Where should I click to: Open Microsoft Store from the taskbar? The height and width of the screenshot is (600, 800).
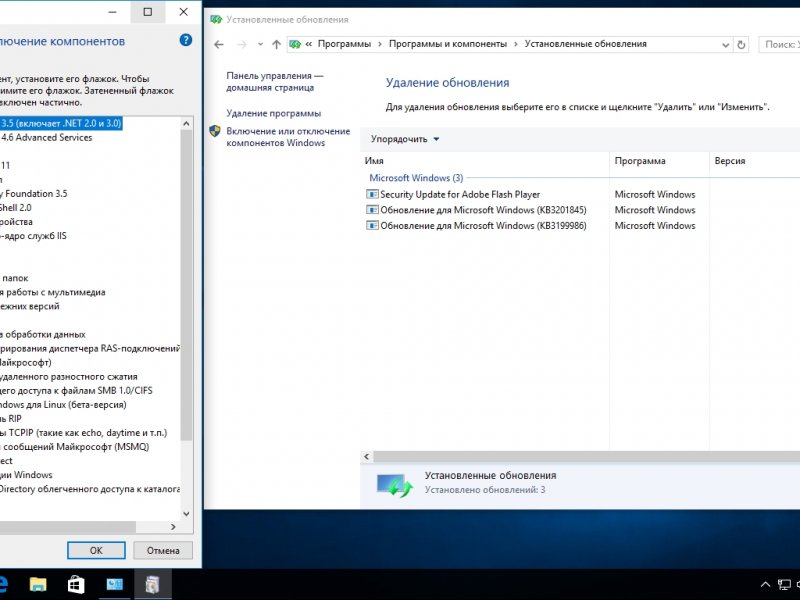click(x=76, y=584)
